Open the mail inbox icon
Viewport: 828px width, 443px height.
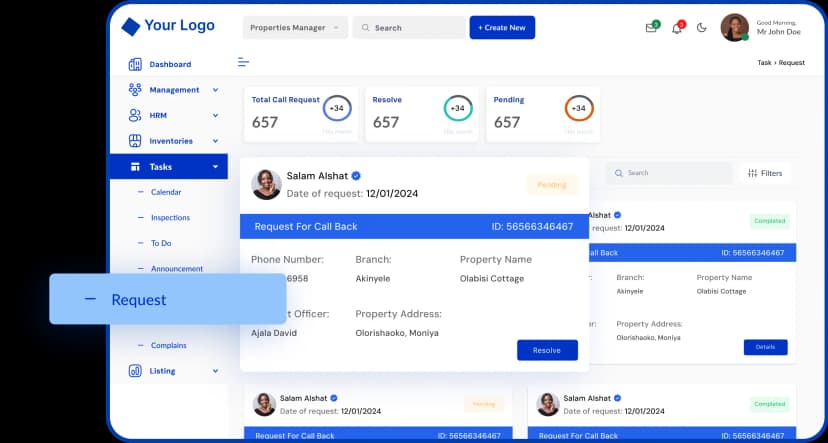(x=651, y=28)
